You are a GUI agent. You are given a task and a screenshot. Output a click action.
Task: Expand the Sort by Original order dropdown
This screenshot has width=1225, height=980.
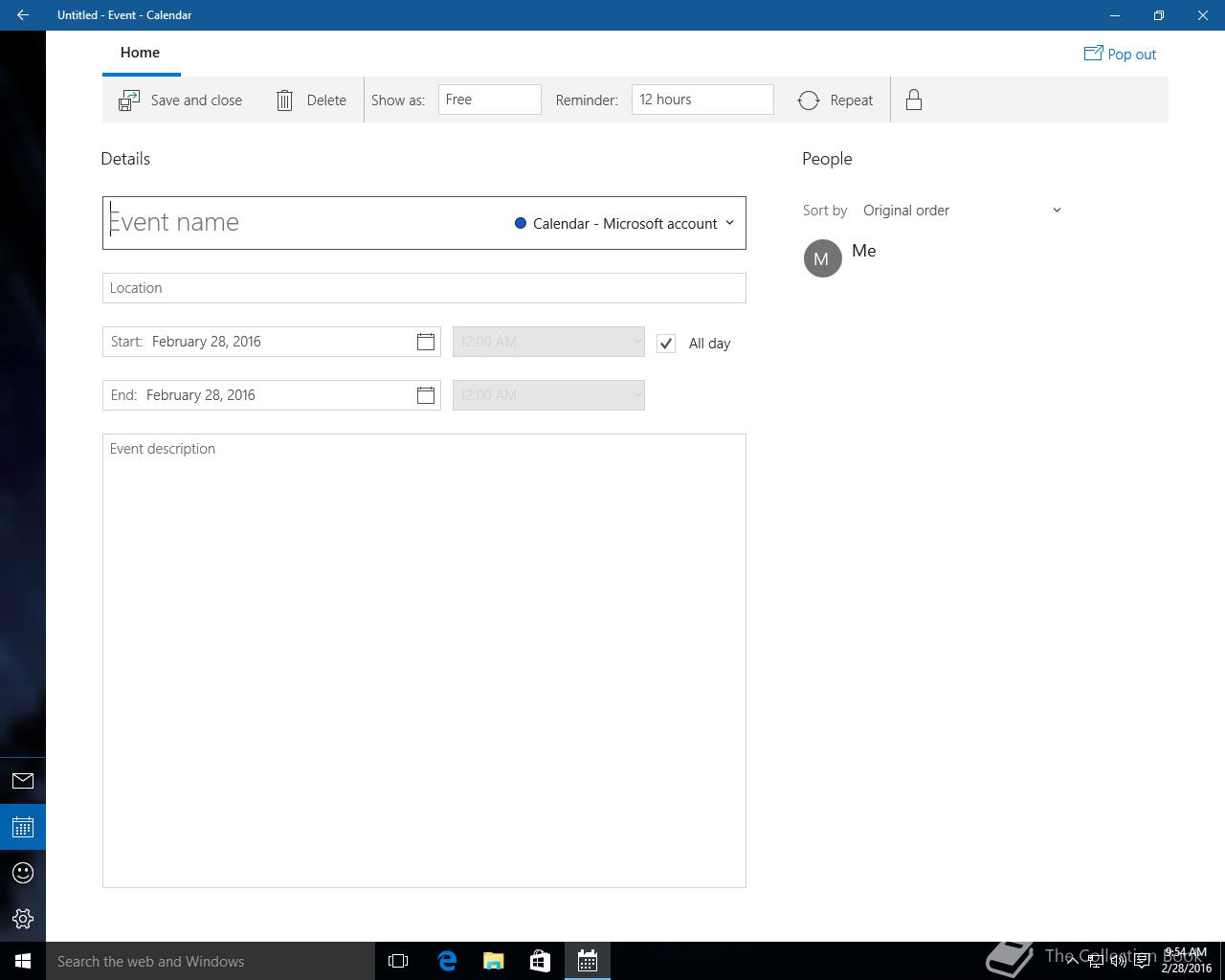pos(961,211)
